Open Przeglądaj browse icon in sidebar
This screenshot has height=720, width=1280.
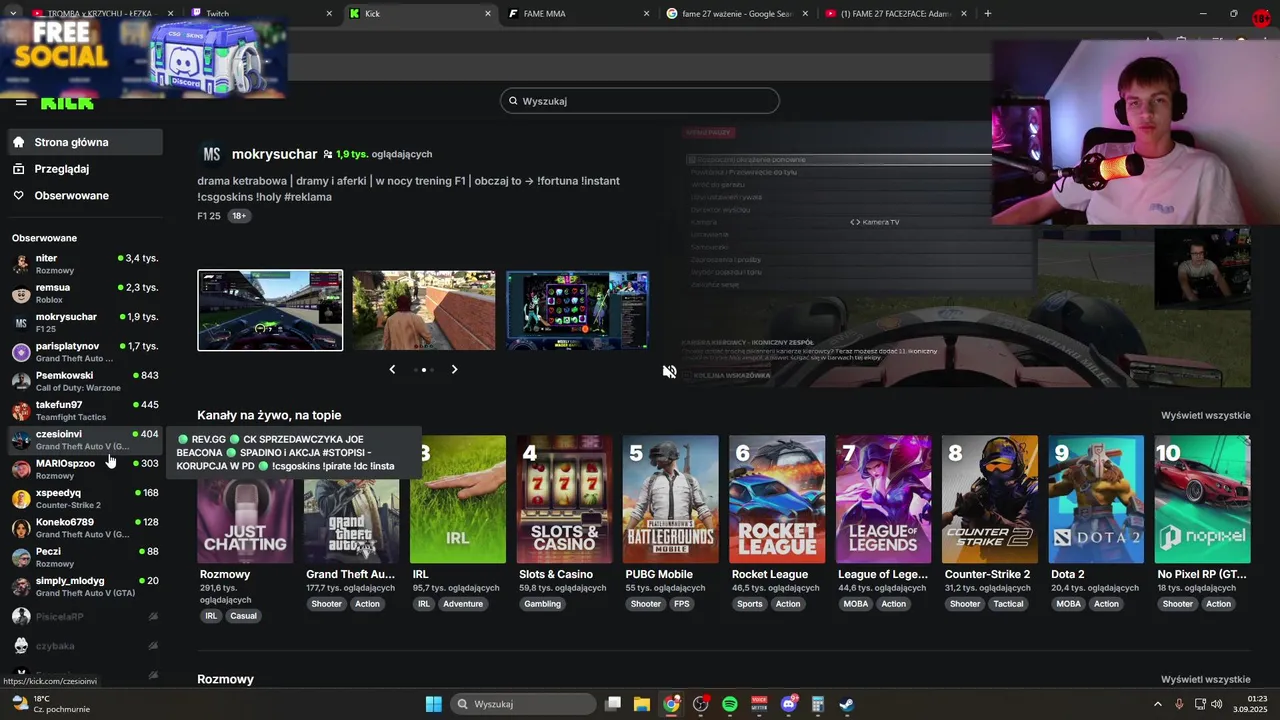click(x=19, y=169)
